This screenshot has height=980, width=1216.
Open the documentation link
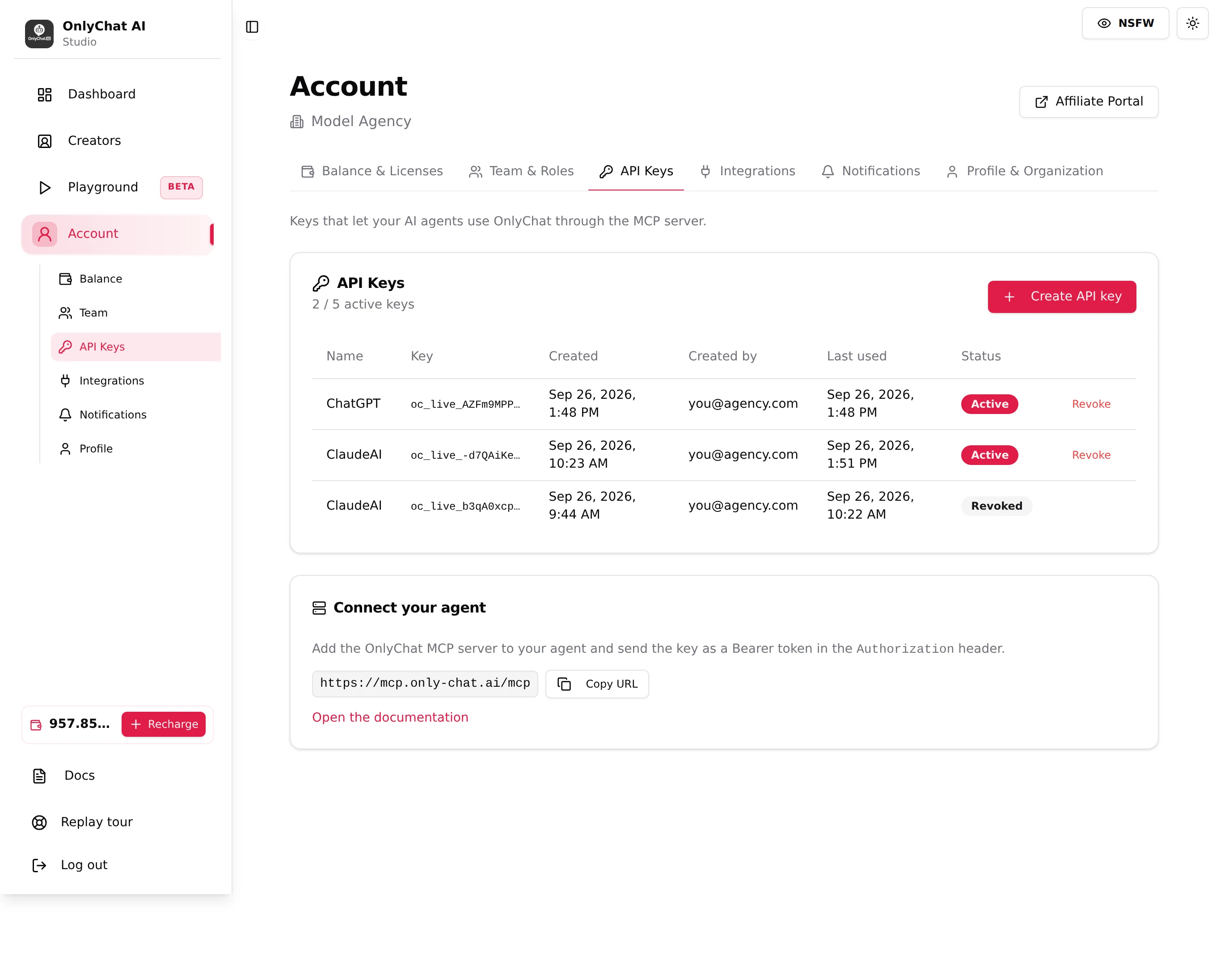[390, 718]
